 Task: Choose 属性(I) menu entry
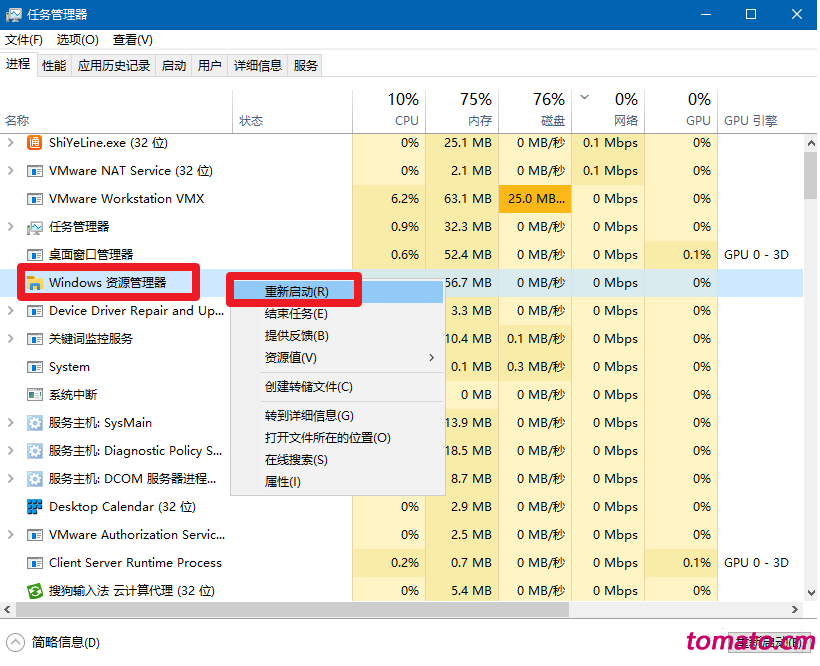338,482
